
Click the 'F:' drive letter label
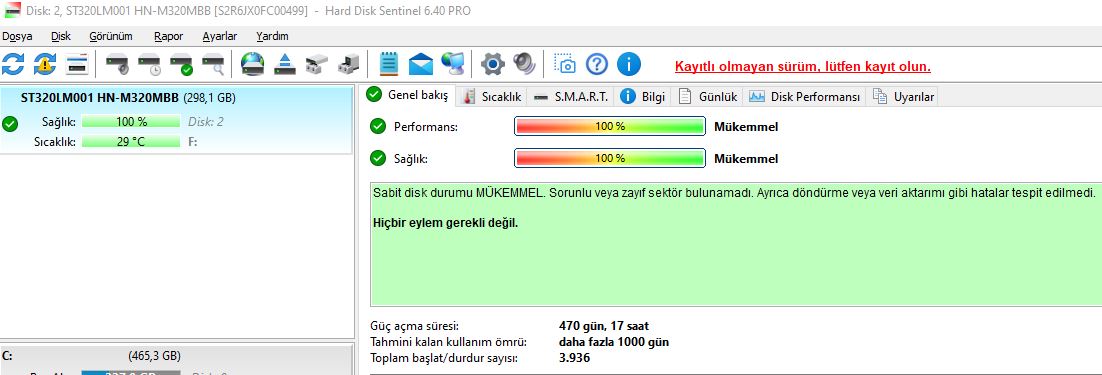(193, 142)
